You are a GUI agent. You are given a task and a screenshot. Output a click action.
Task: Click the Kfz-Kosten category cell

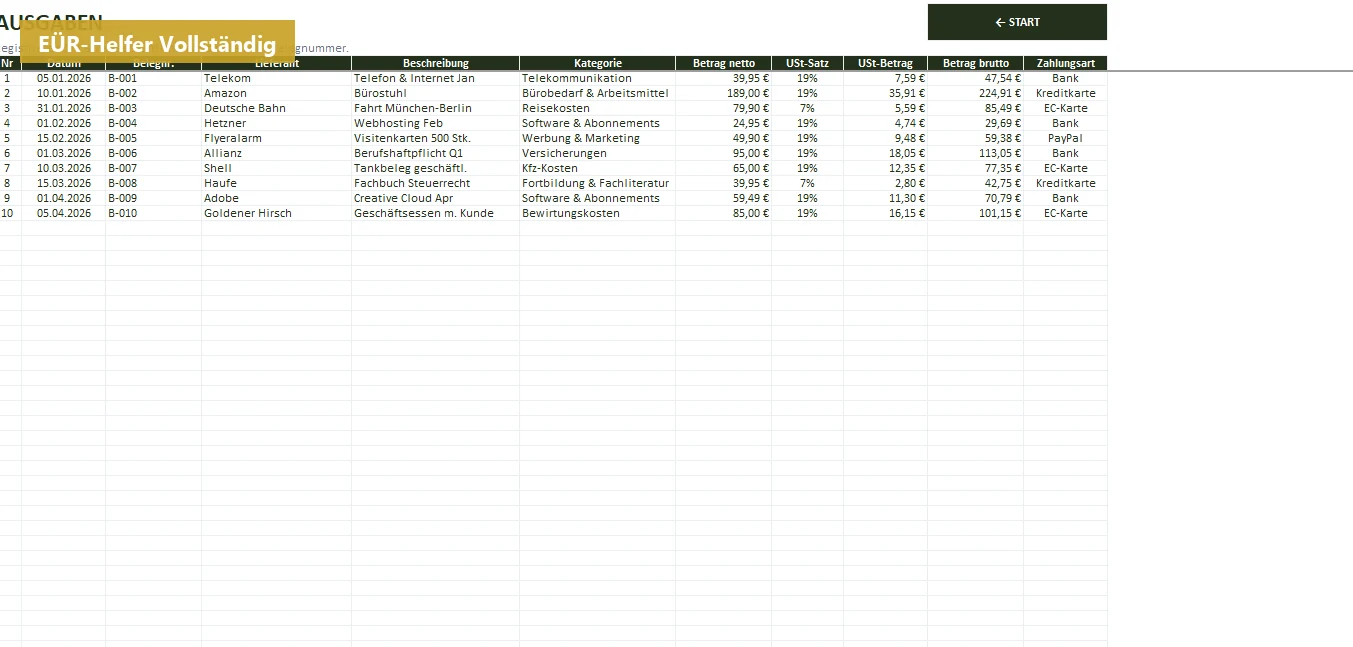[598, 168]
